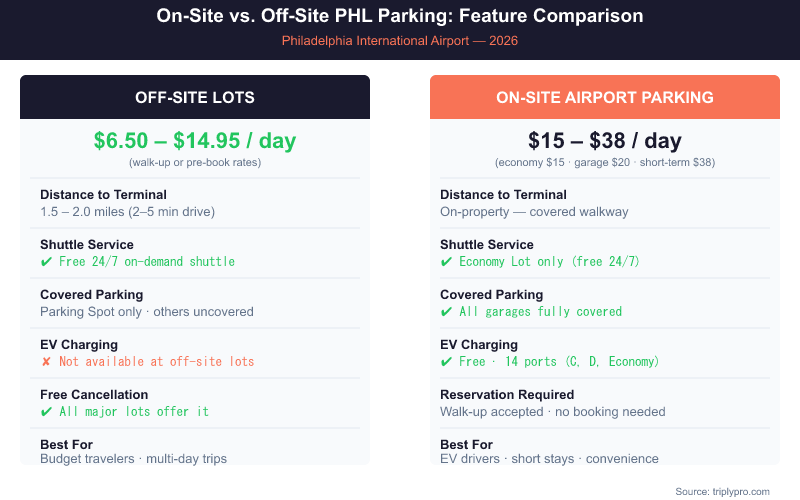Screen dimensions: 800x500
Task: Click the green checkmark beside Free 24/7 on-demand shuttle
Action: coord(46,262)
